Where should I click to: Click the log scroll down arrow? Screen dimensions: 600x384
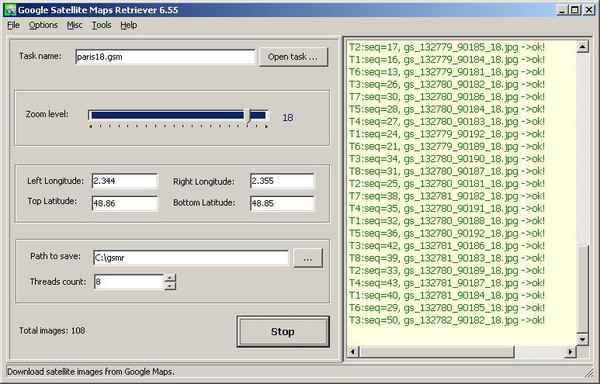582,339
